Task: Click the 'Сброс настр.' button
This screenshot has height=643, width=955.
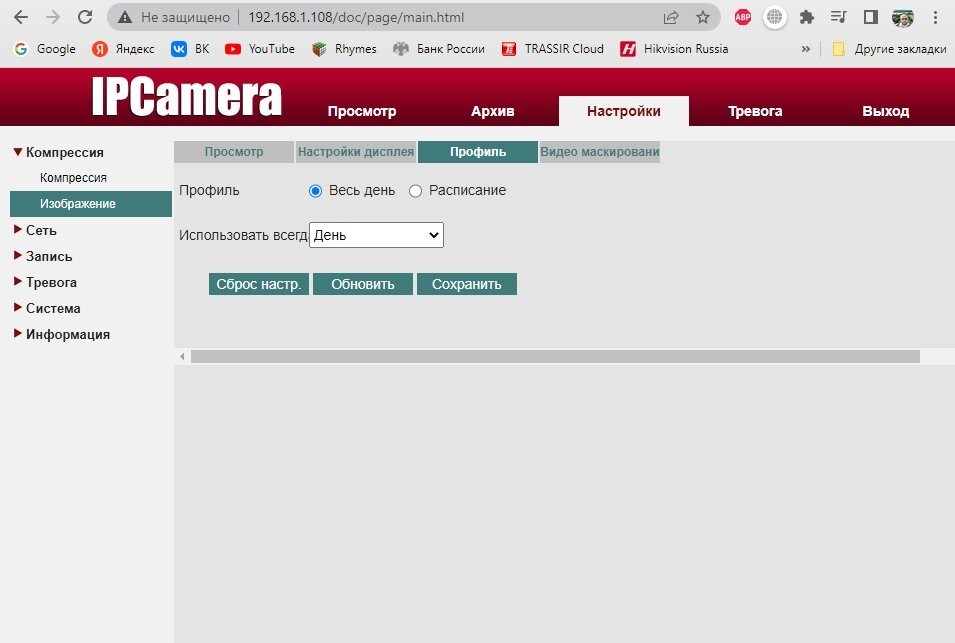Action: [259, 284]
